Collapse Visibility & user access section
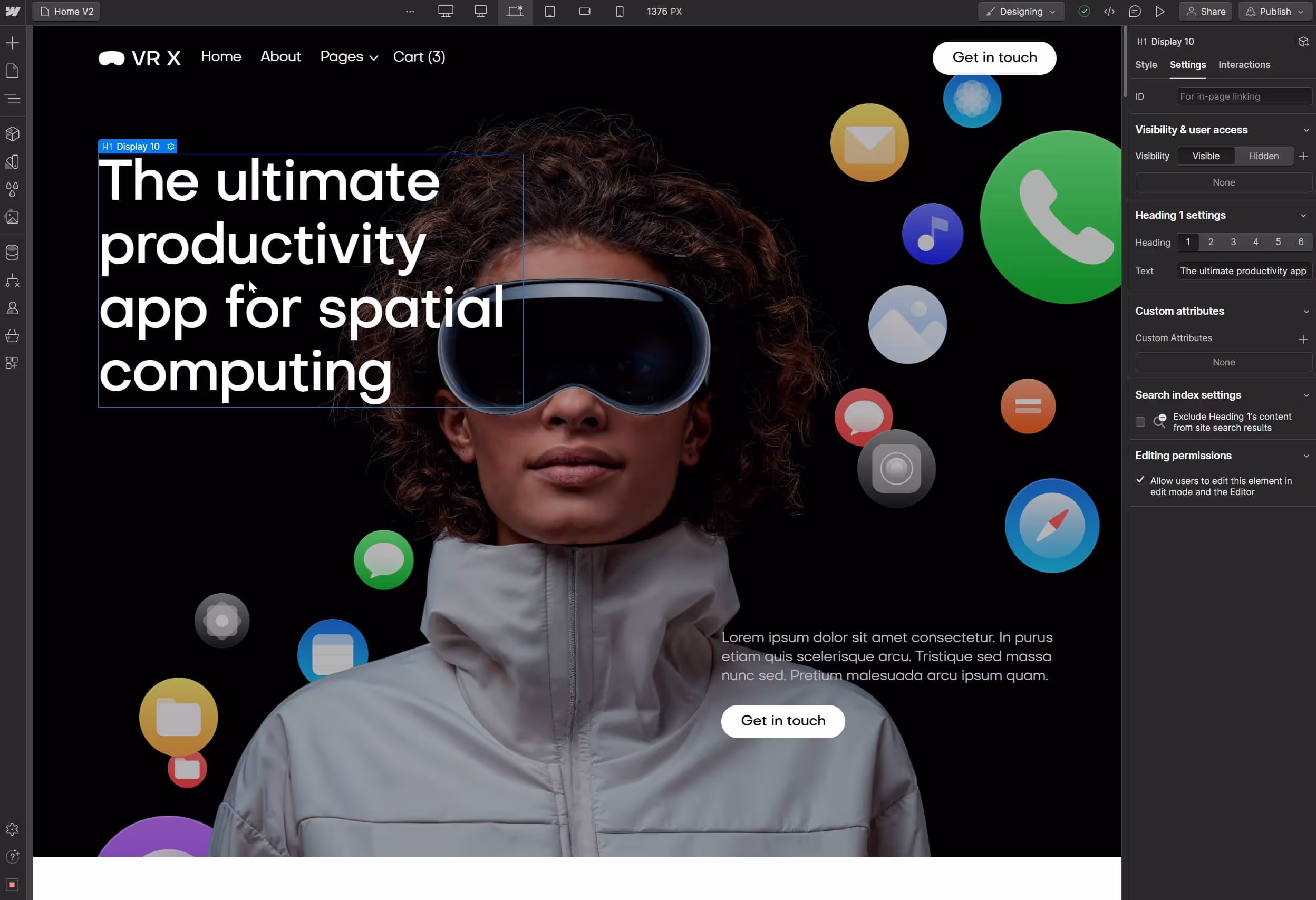This screenshot has height=900, width=1316. [x=1306, y=130]
